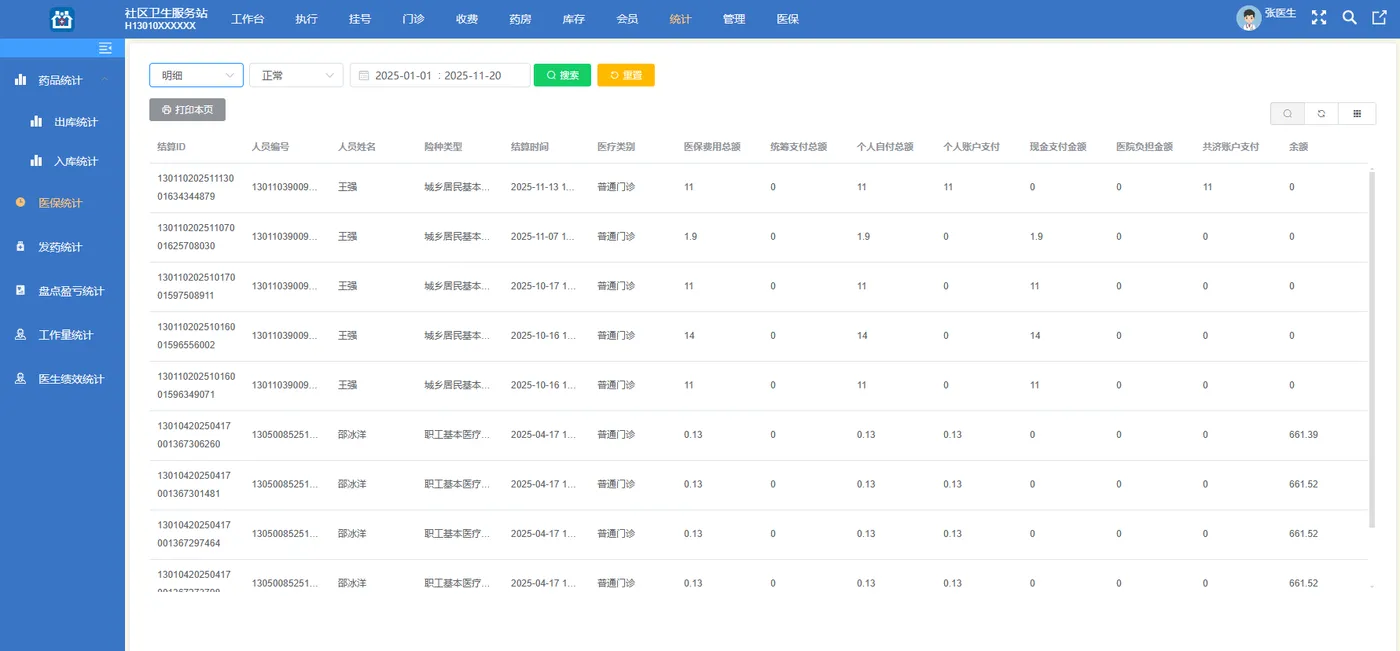Open the date range picker field

coord(440,74)
